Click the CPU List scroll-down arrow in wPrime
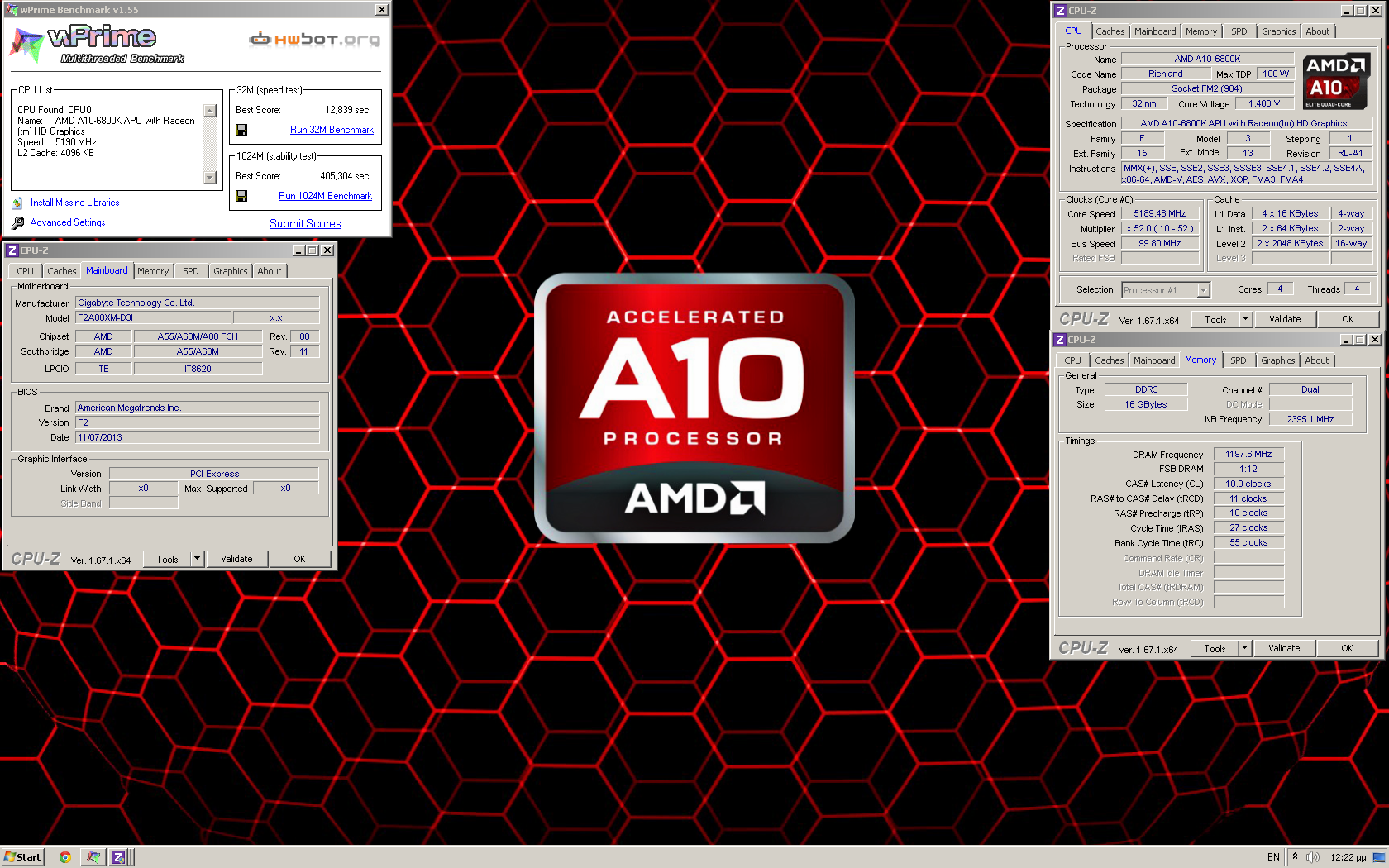Viewport: 1389px width, 868px height. tap(210, 178)
